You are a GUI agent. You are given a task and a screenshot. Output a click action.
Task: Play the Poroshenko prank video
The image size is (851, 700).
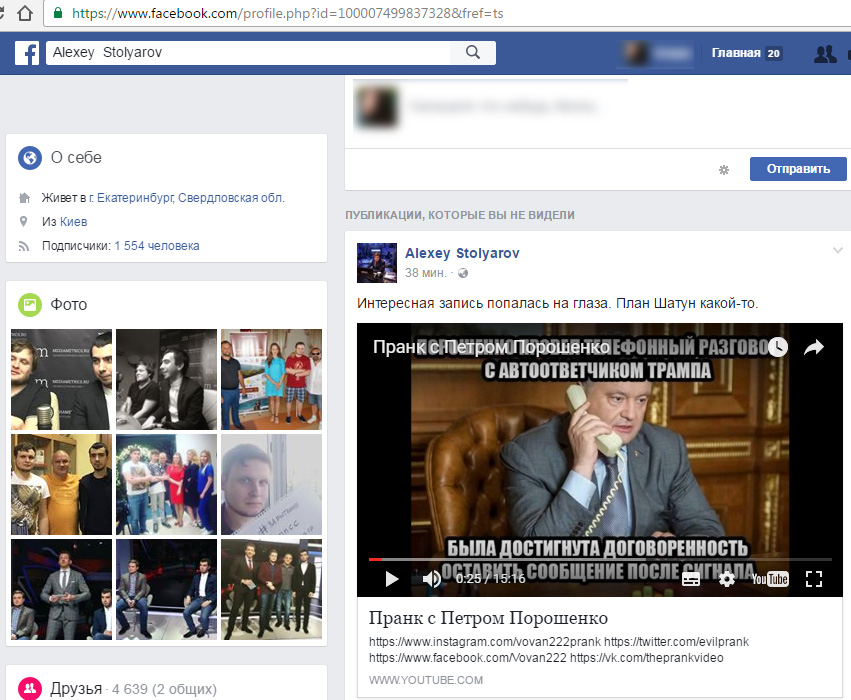point(392,578)
